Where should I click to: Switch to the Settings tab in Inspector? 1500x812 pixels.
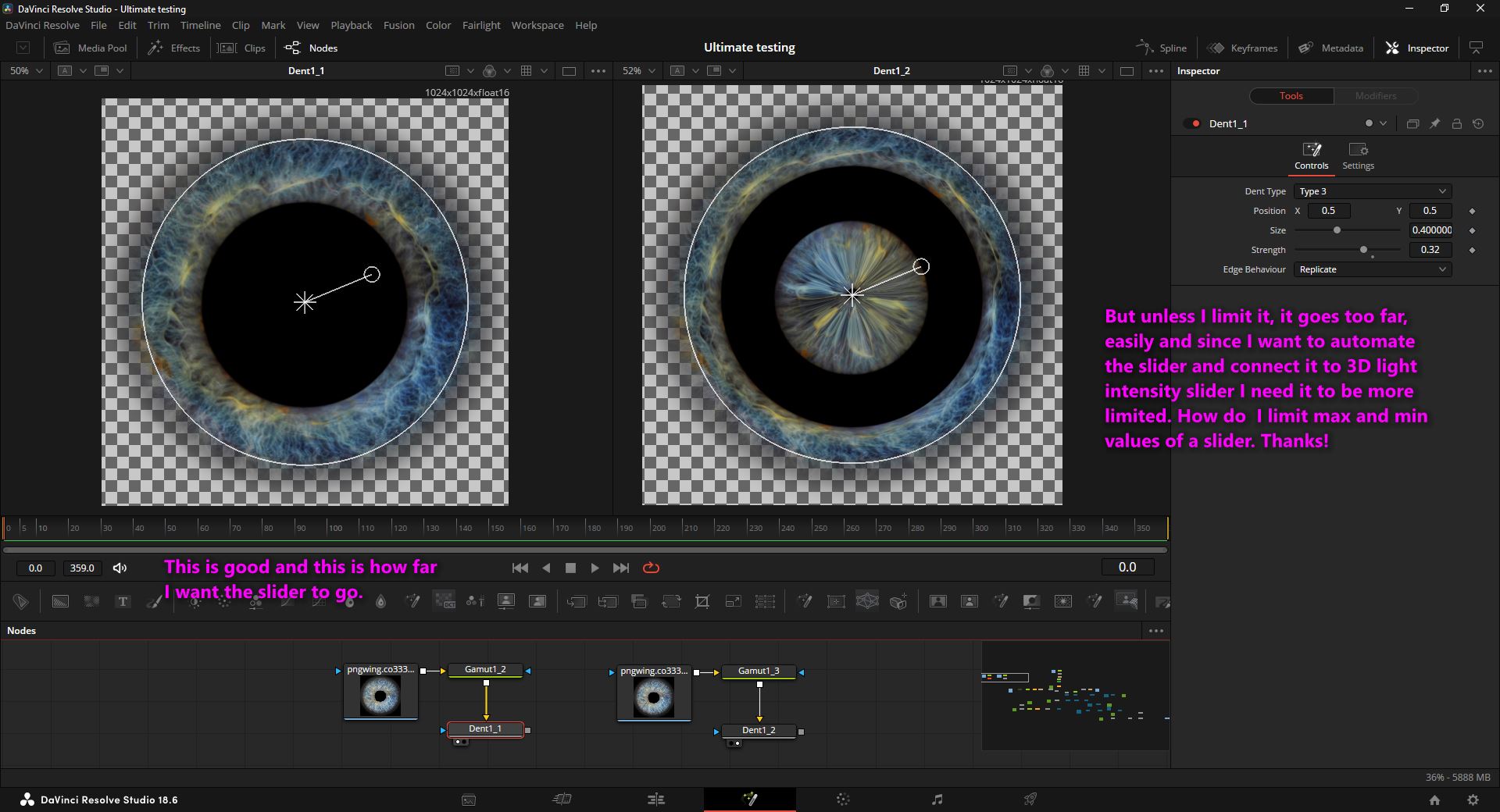[x=1358, y=156]
